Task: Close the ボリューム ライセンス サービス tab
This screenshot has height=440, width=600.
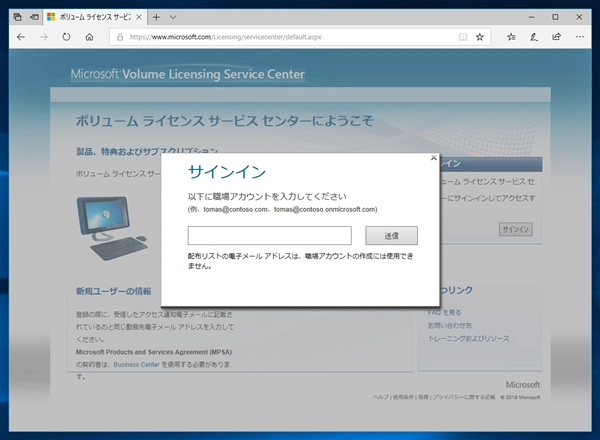Action: (139, 17)
